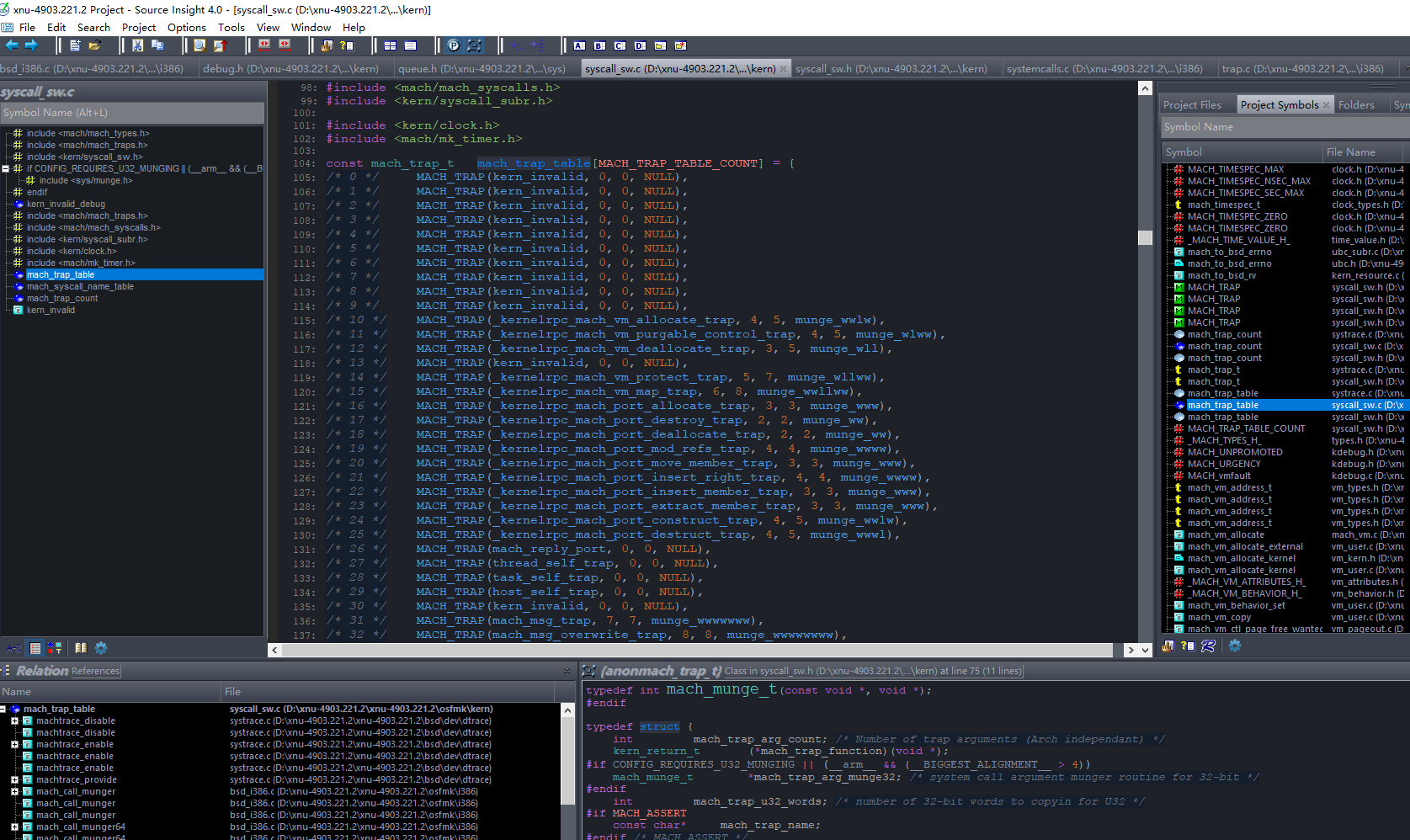
Task: Click the single window layout icon
Action: (411, 45)
